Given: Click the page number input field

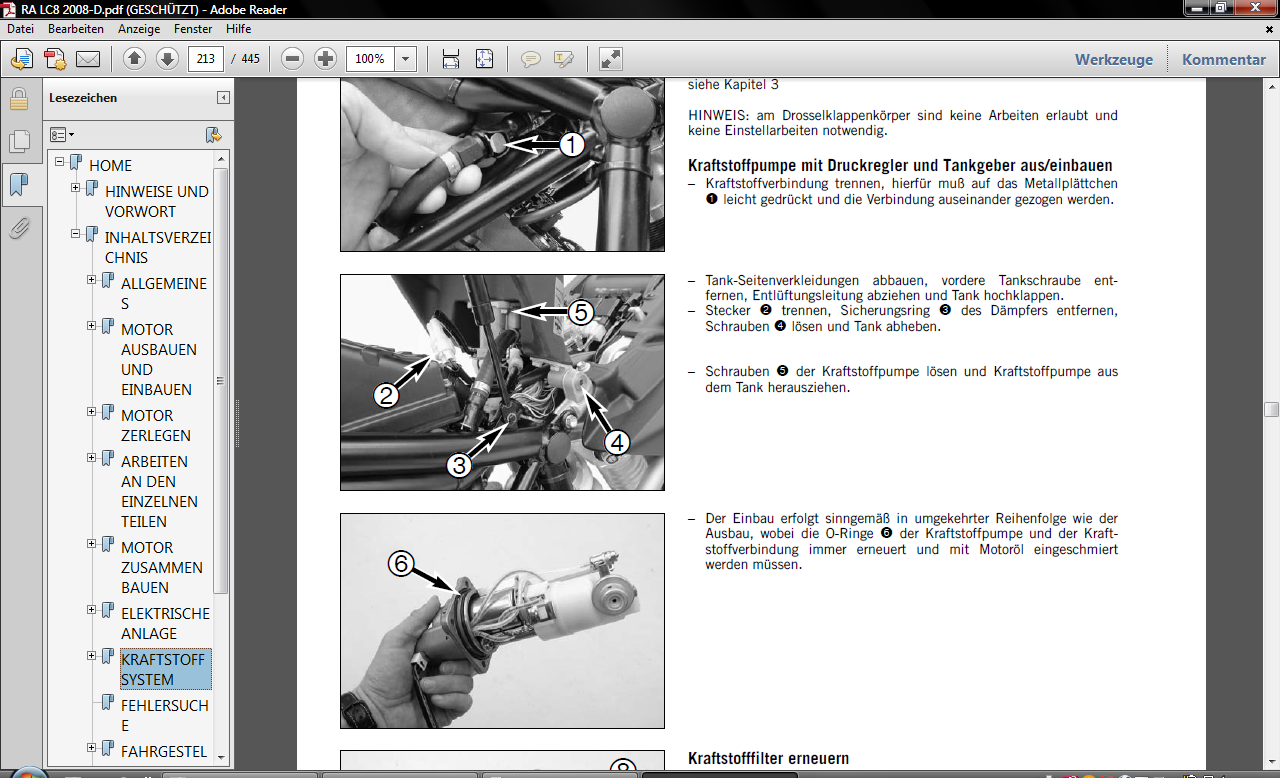Looking at the screenshot, I should click(205, 59).
